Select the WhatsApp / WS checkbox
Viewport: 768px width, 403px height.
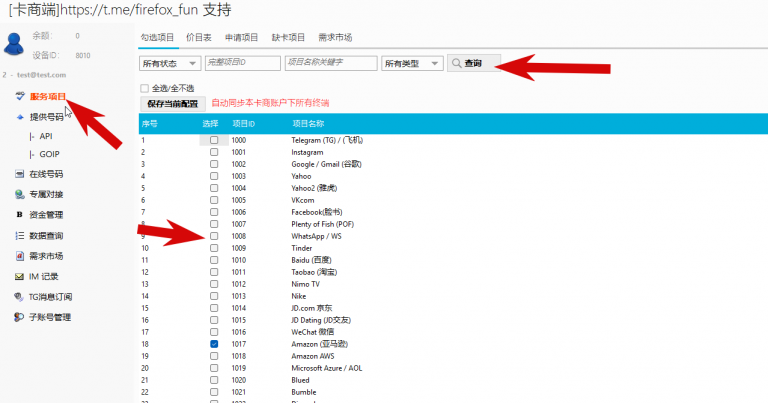[214, 236]
